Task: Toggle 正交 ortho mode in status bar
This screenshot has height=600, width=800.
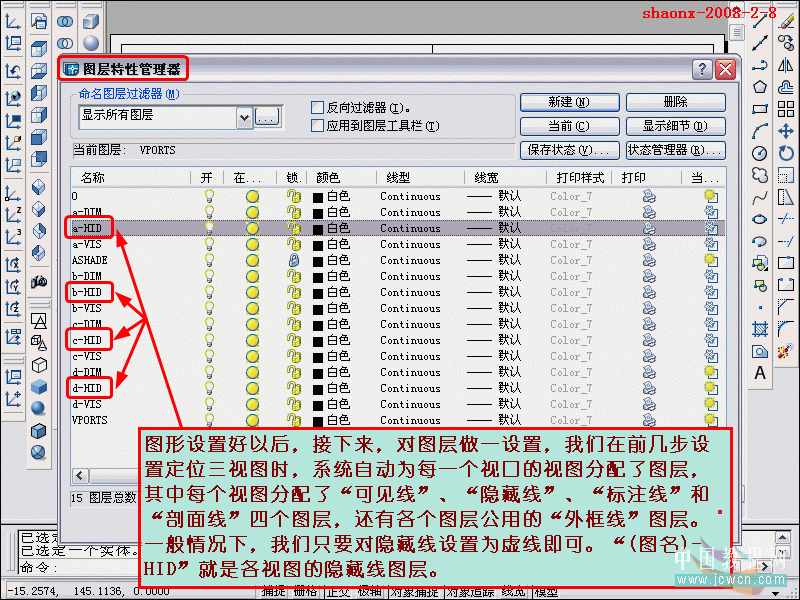Action: tap(338, 592)
